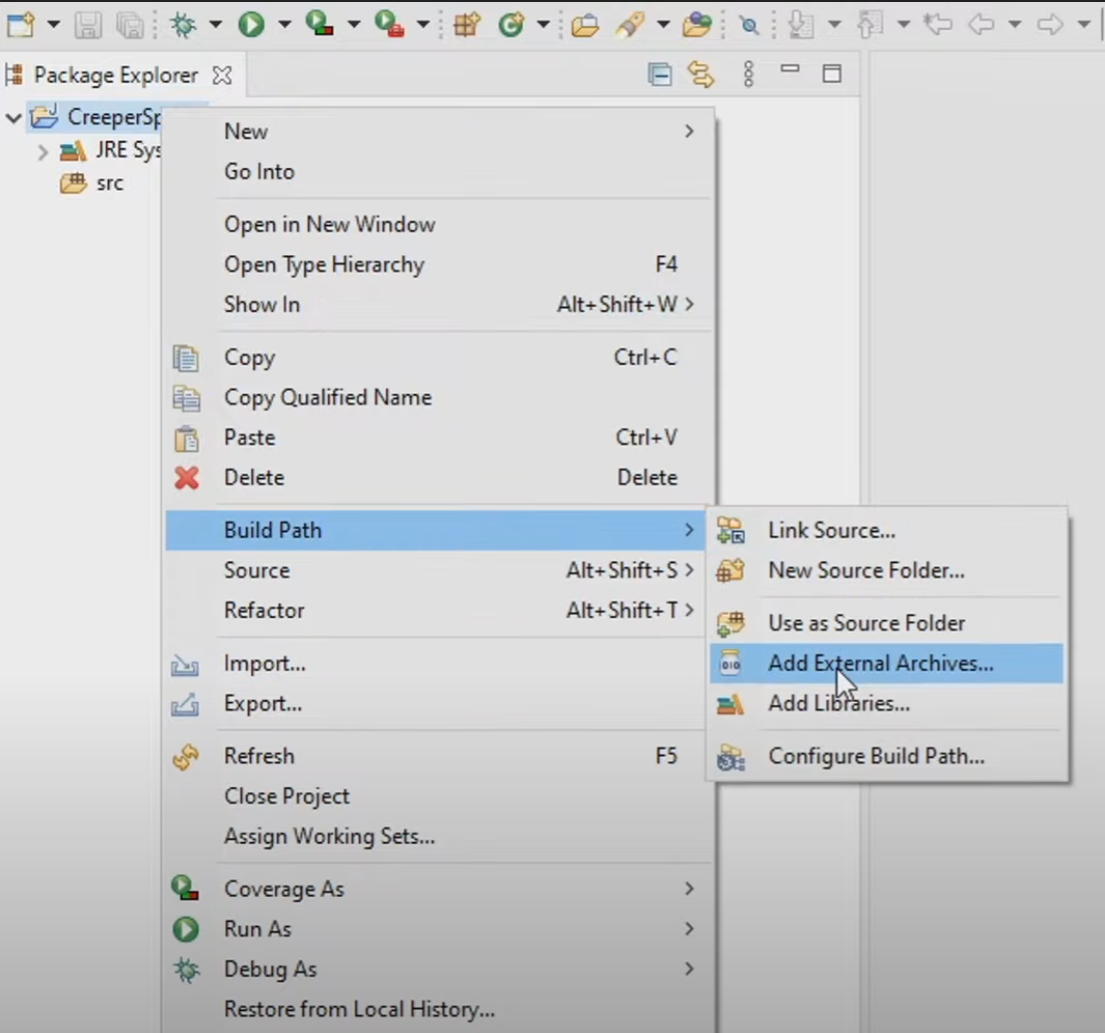Choose Refresh from context menu
This screenshot has height=1033, width=1105.
(x=436, y=756)
